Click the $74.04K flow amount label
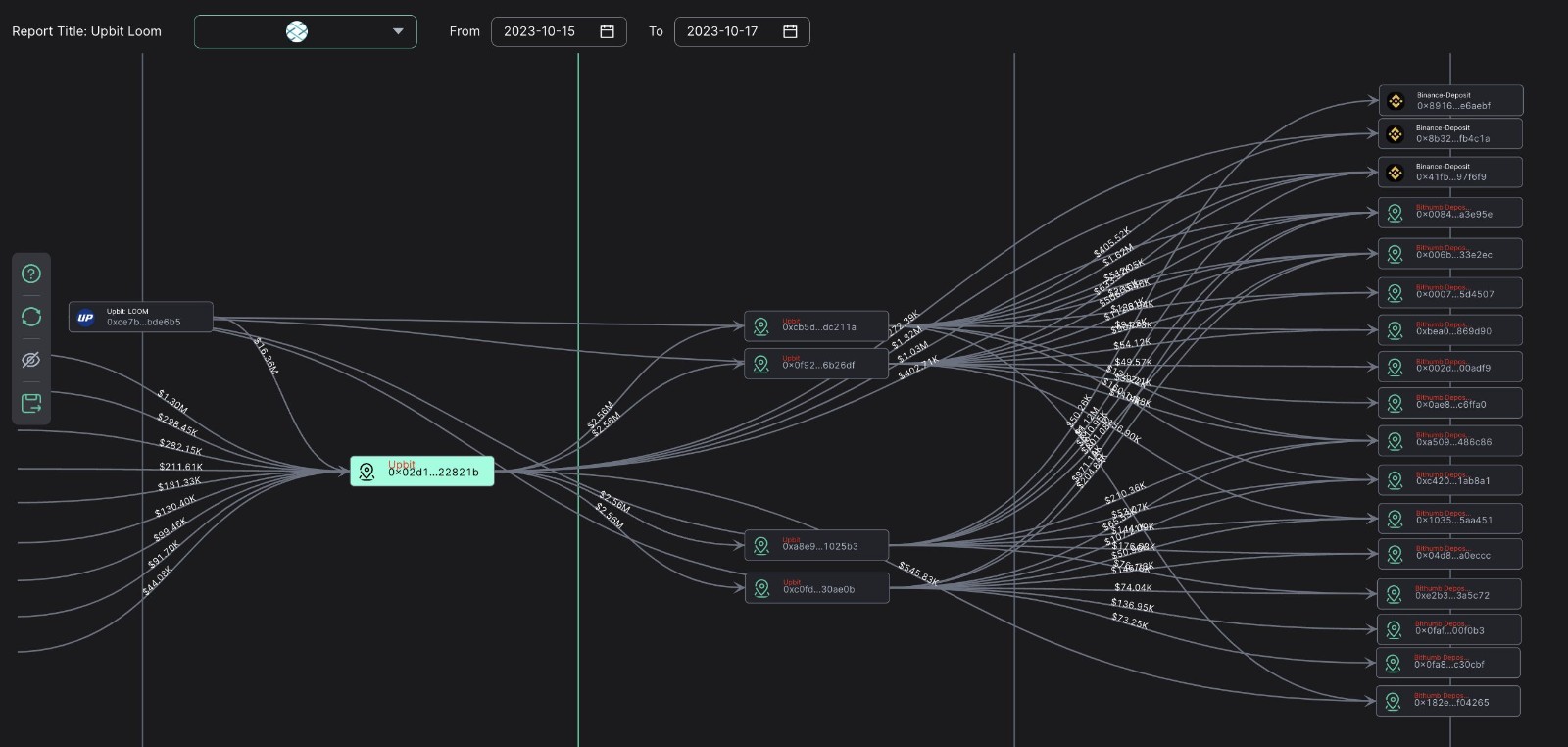1568x747 pixels. (x=1133, y=588)
